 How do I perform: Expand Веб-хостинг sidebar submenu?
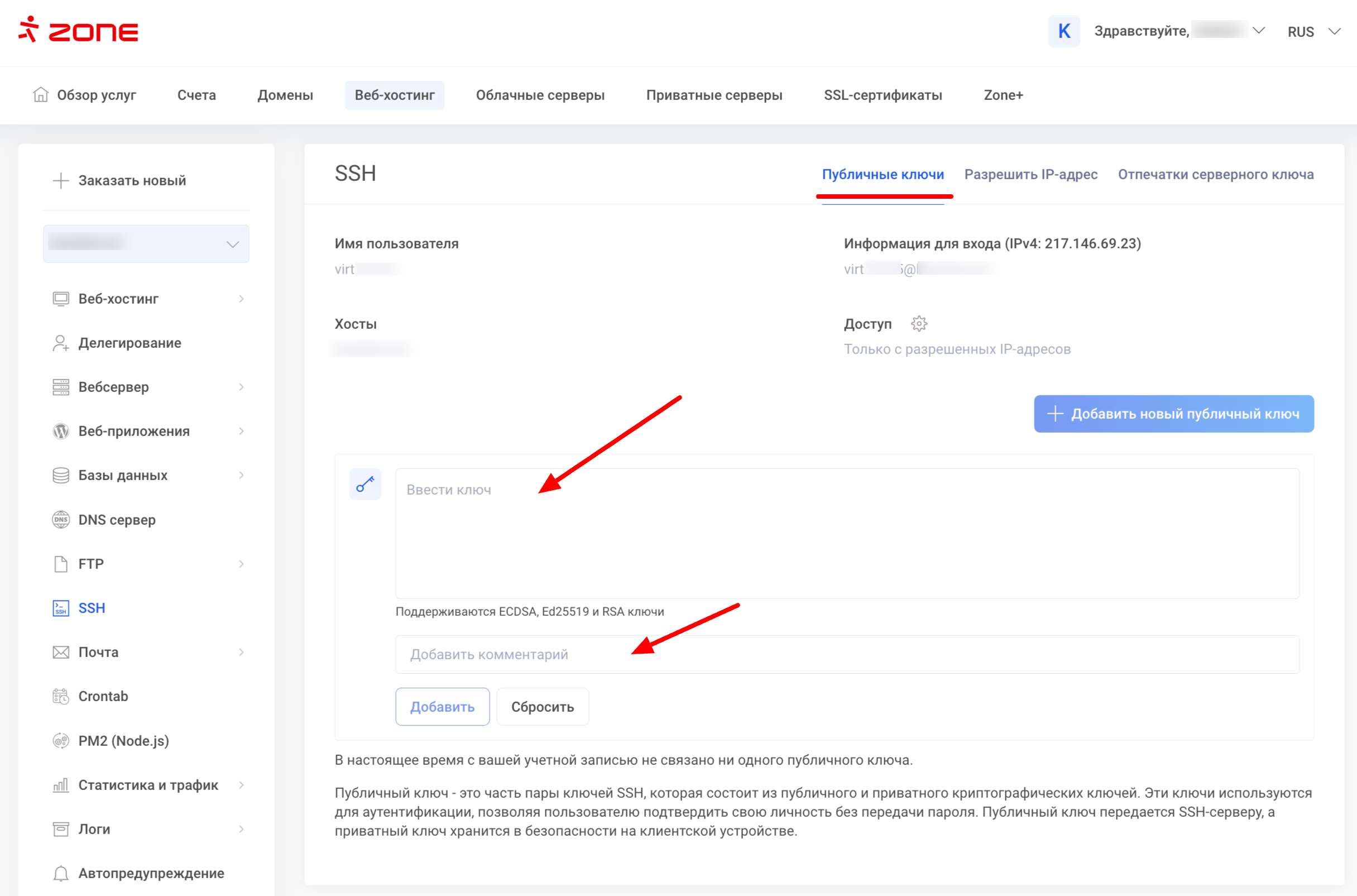(x=242, y=299)
